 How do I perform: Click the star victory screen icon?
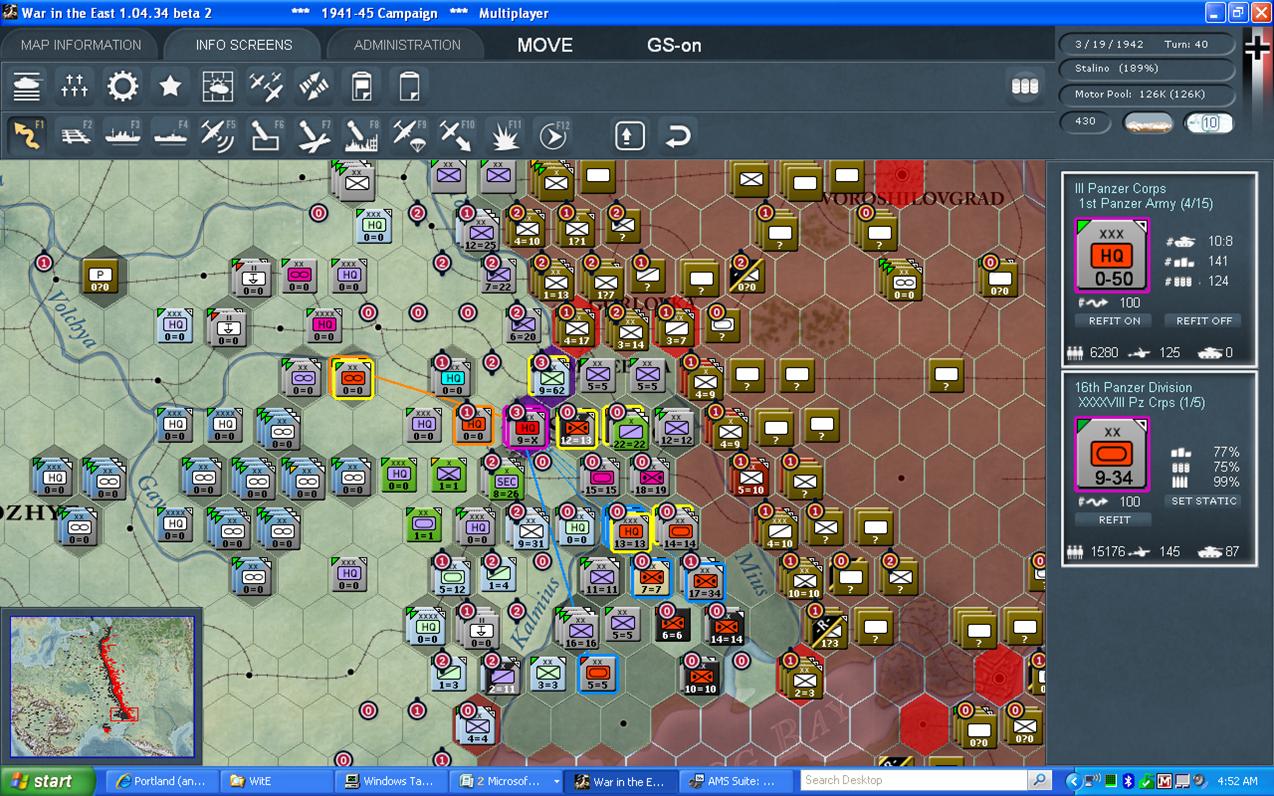[x=170, y=87]
